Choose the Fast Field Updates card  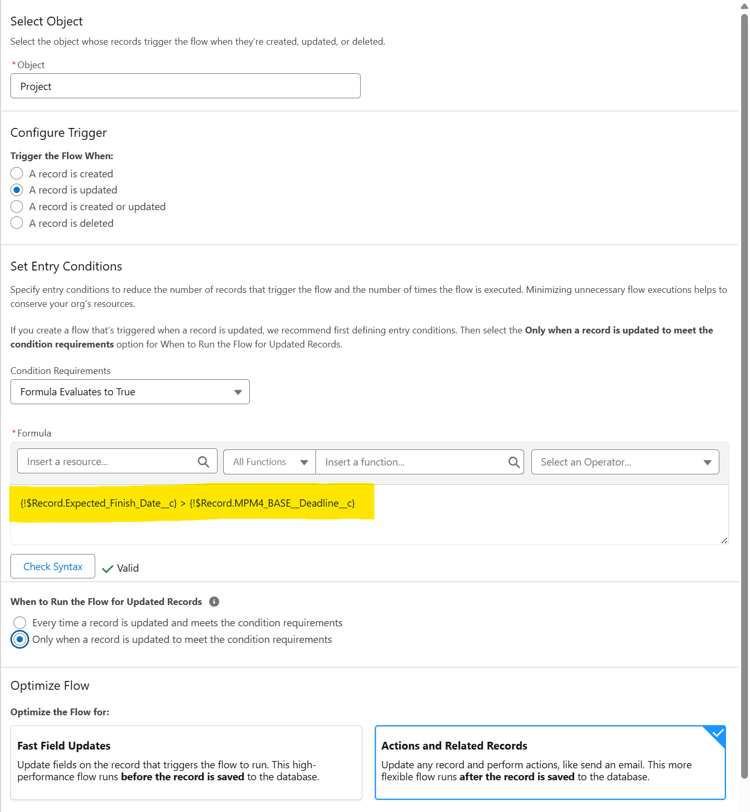186,762
